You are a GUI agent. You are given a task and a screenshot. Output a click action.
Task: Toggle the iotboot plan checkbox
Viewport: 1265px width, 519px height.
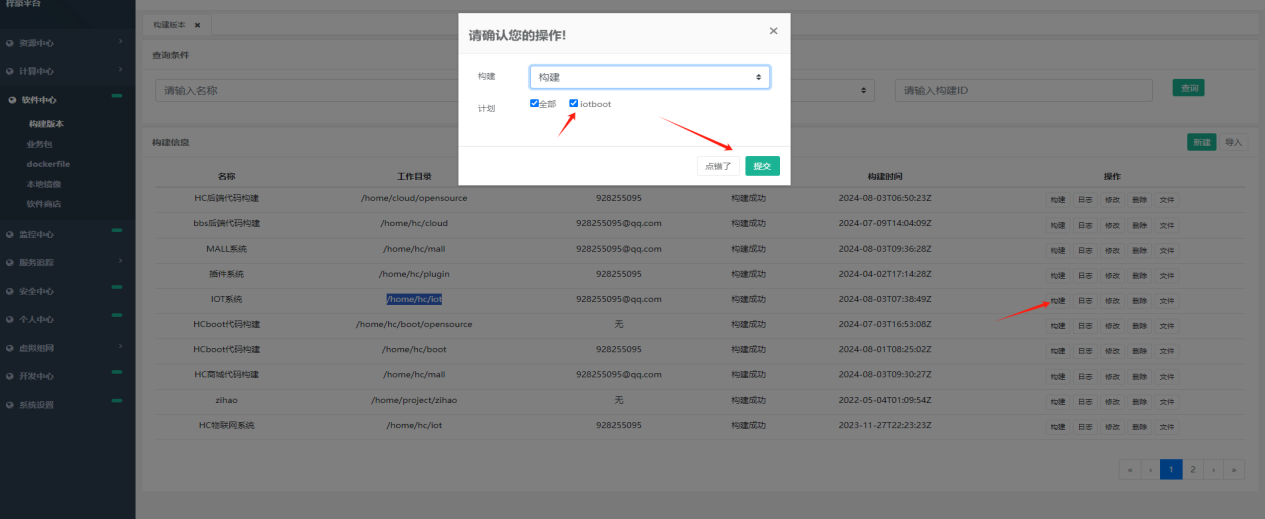[574, 103]
